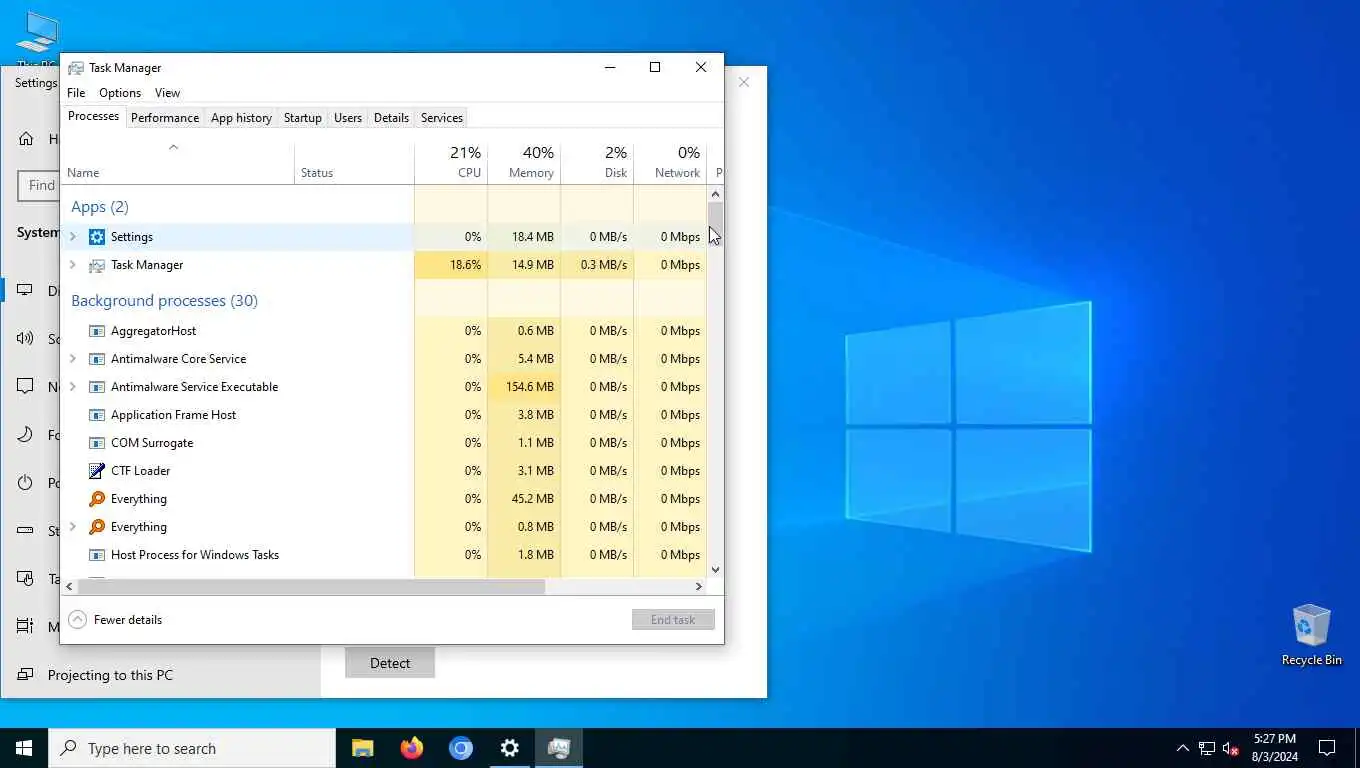
Task: Click the Task Manager process row icon
Action: (97, 265)
